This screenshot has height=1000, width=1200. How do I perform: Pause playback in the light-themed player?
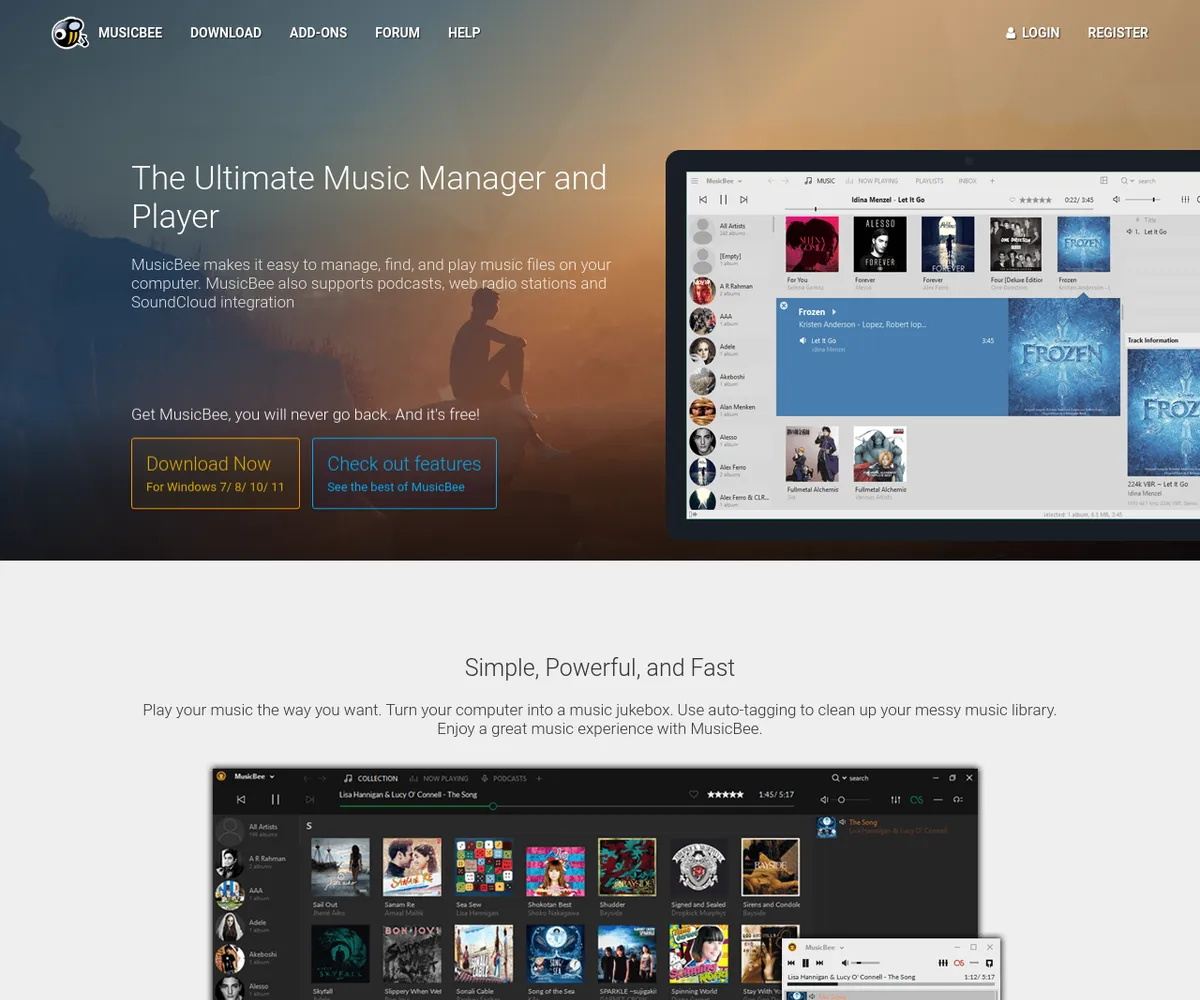[x=723, y=200]
